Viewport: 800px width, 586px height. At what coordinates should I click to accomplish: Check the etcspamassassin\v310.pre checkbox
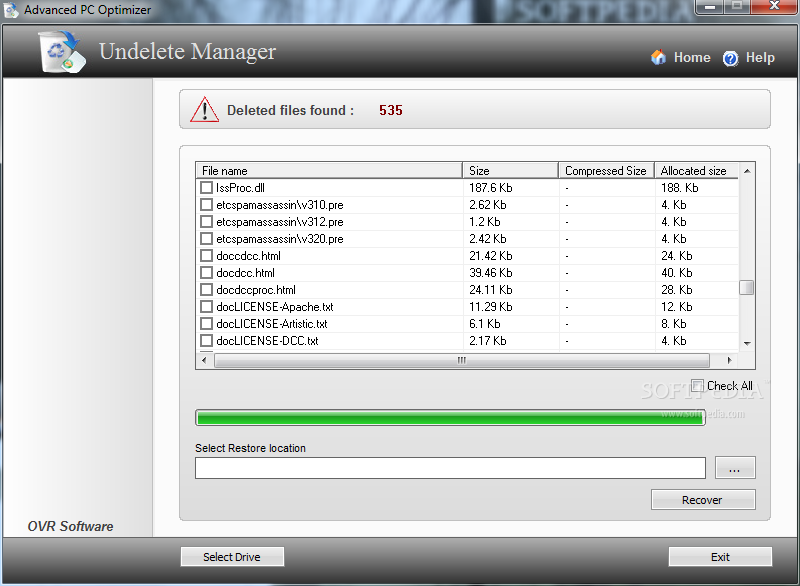click(x=206, y=205)
